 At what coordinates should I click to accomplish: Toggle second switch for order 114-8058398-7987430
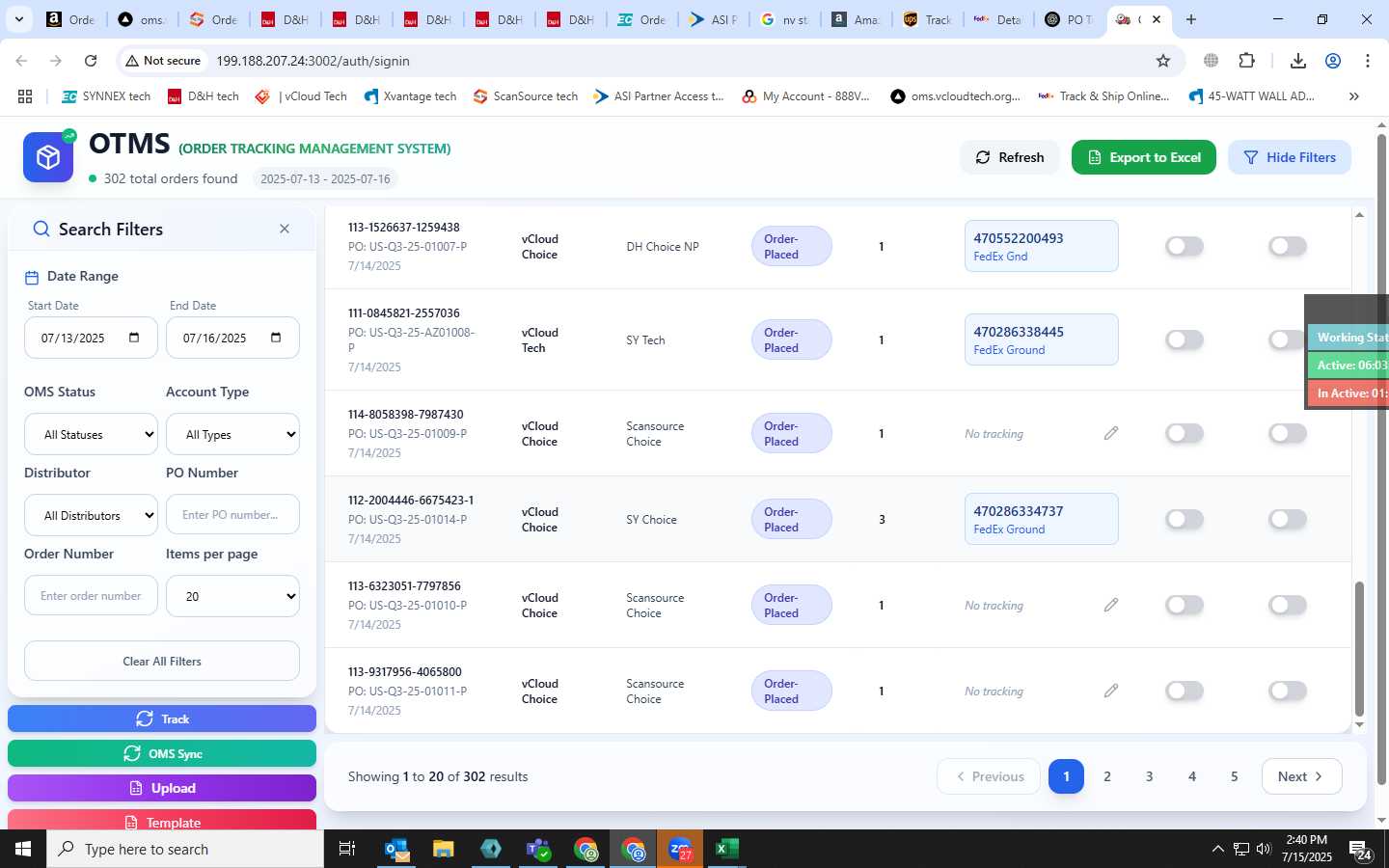tap(1288, 433)
